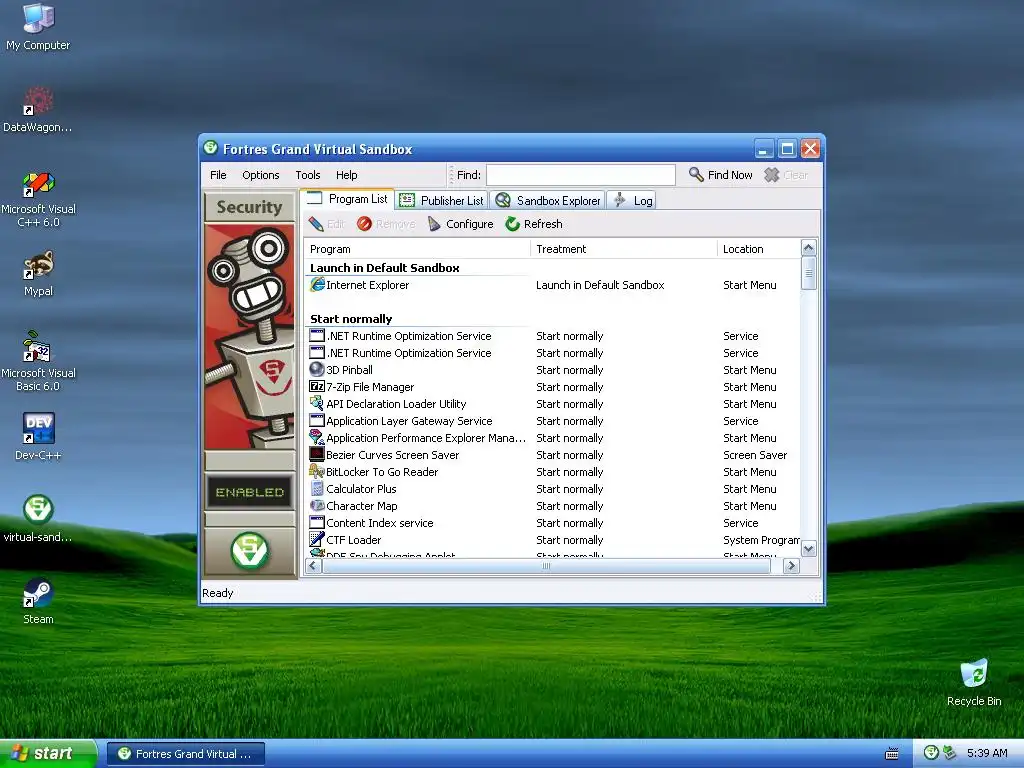Click the Refresh toolbar button
1024x768 pixels.
(x=534, y=224)
